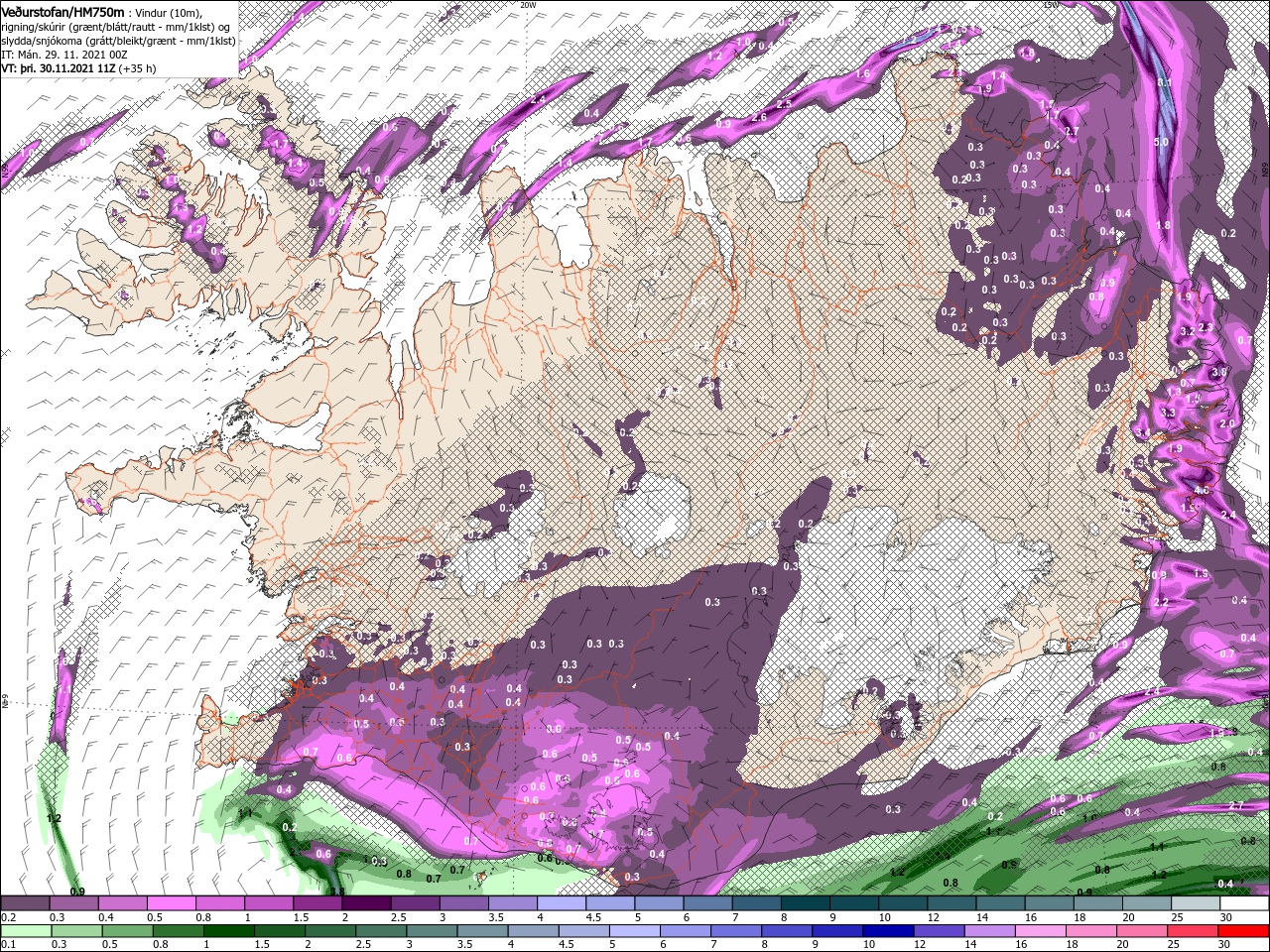Pick upper scale dark purple swatch between 2 and 2.5
1270x952 pixels.
point(367,903)
